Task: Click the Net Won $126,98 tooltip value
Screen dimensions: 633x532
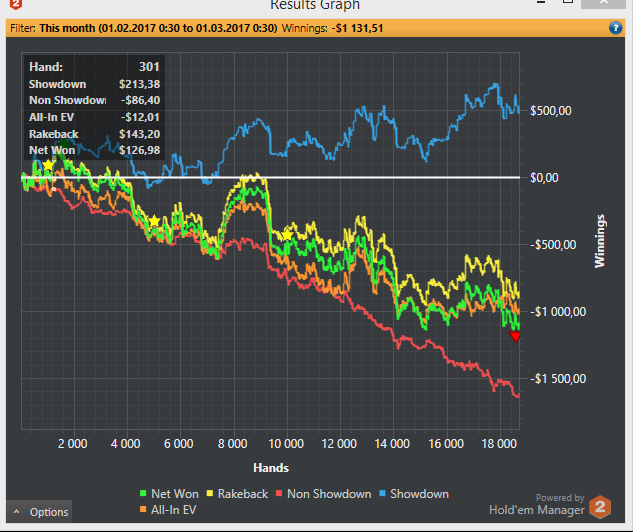Action: [x=139, y=150]
